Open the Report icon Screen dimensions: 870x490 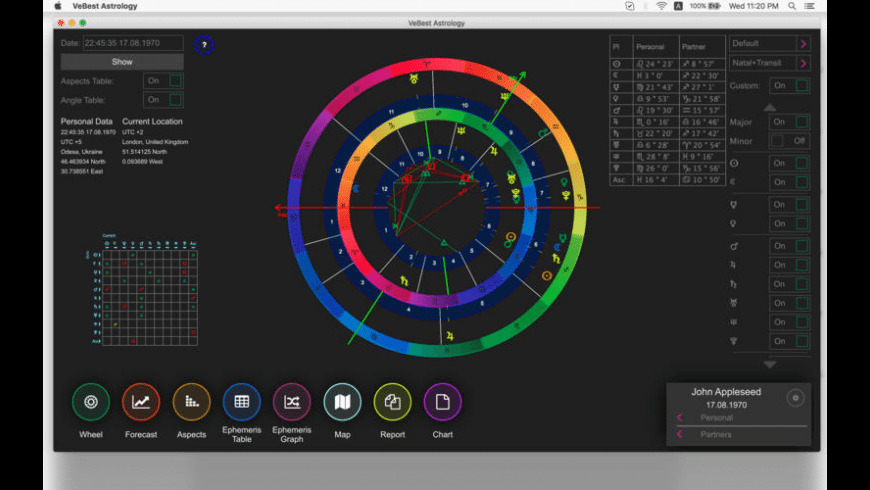pyautogui.click(x=392, y=402)
